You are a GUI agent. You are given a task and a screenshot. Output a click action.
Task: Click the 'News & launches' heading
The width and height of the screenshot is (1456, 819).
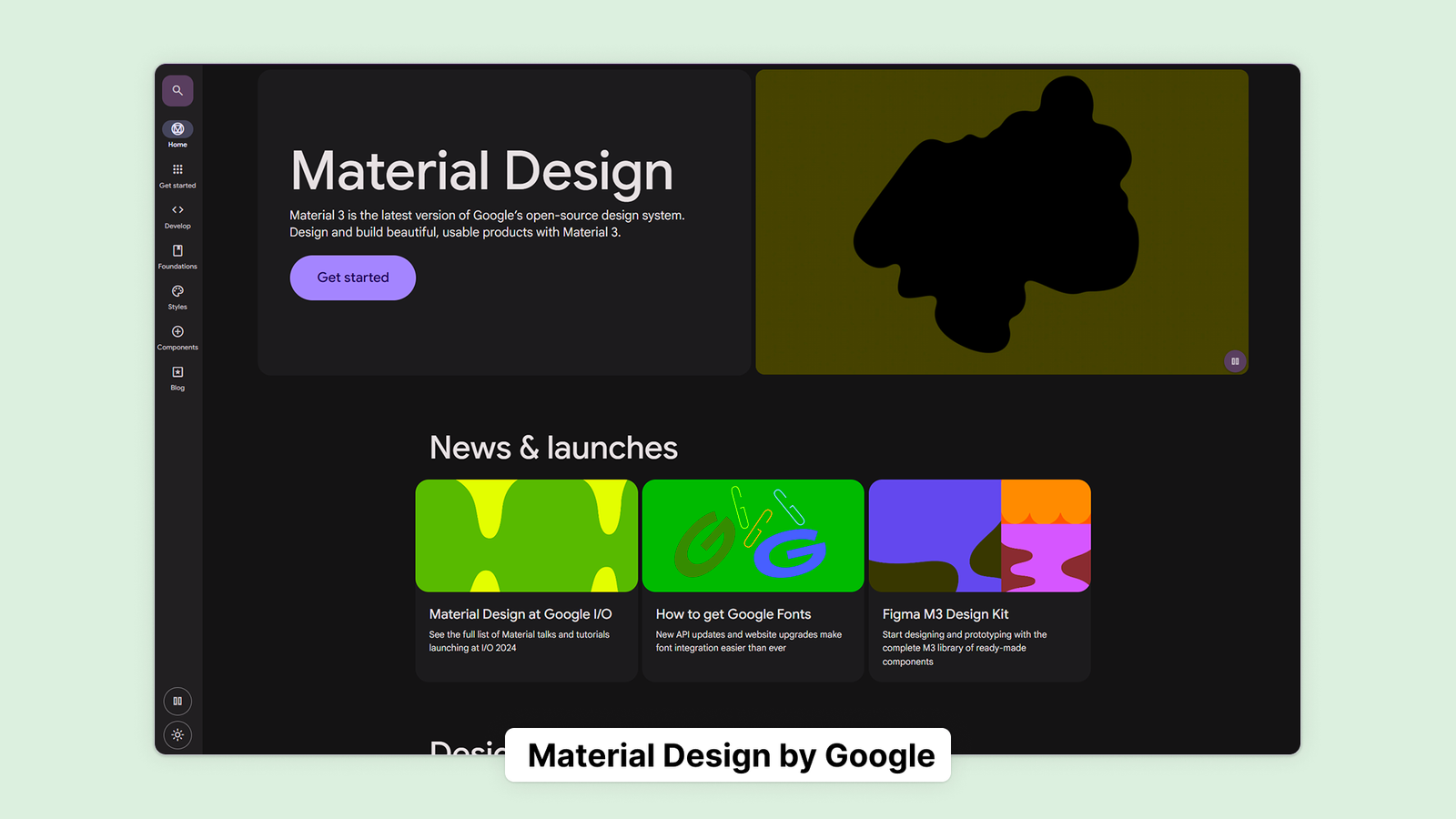553,448
